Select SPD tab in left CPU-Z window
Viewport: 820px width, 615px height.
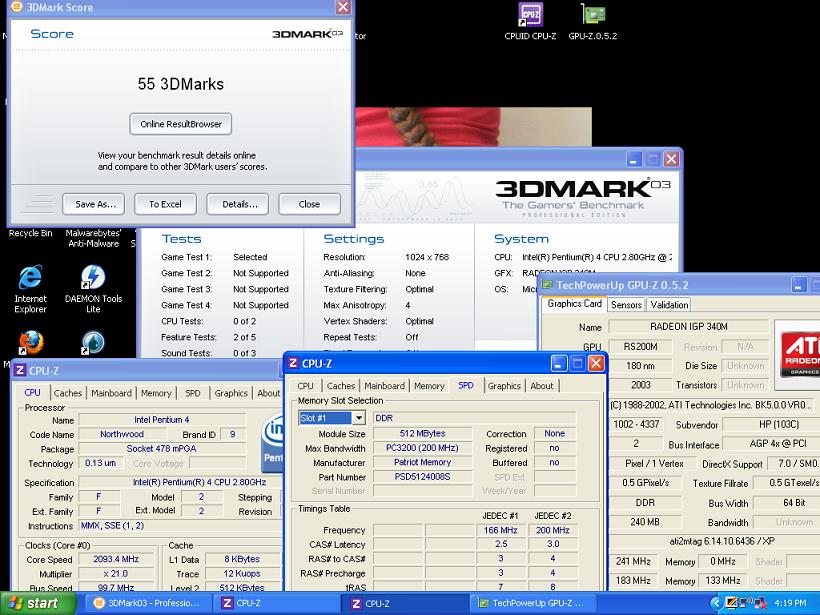click(192, 393)
